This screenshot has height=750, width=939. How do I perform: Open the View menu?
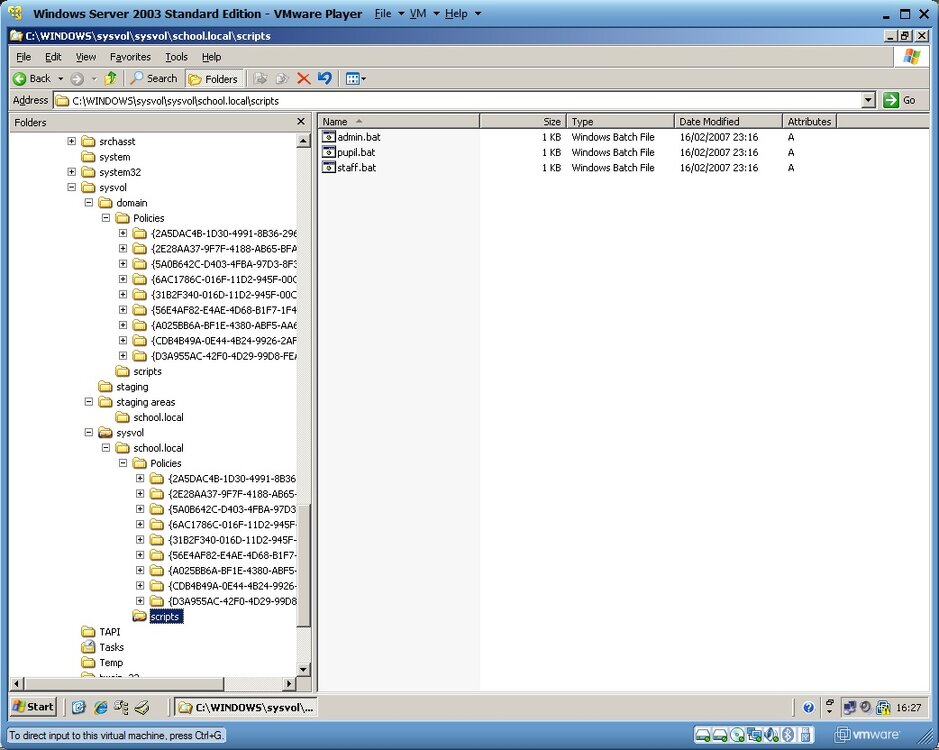tap(86, 57)
